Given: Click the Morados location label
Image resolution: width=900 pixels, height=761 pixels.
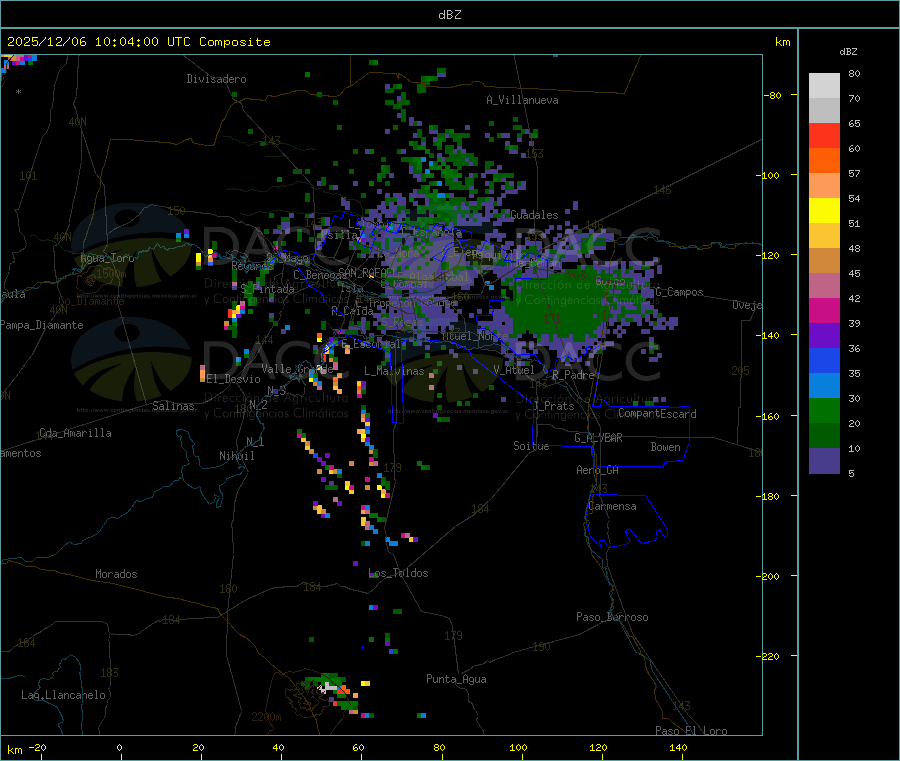Looking at the screenshot, I should click(x=117, y=574).
